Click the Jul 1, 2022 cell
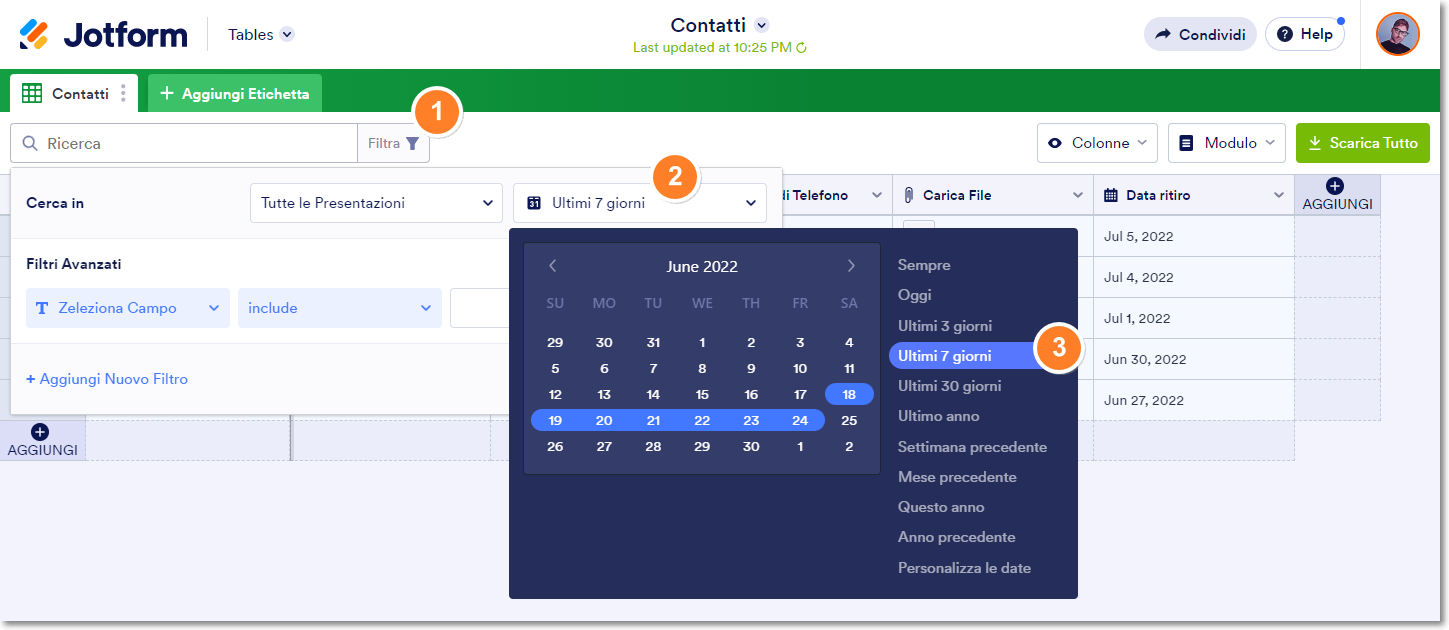This screenshot has width=1449, height=630. (x=1193, y=318)
